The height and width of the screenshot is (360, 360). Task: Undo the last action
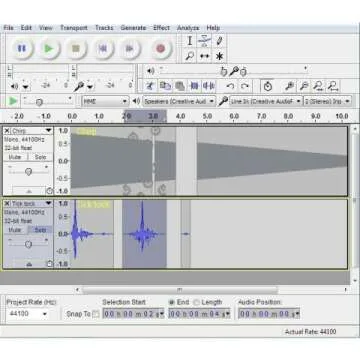(x=230, y=86)
